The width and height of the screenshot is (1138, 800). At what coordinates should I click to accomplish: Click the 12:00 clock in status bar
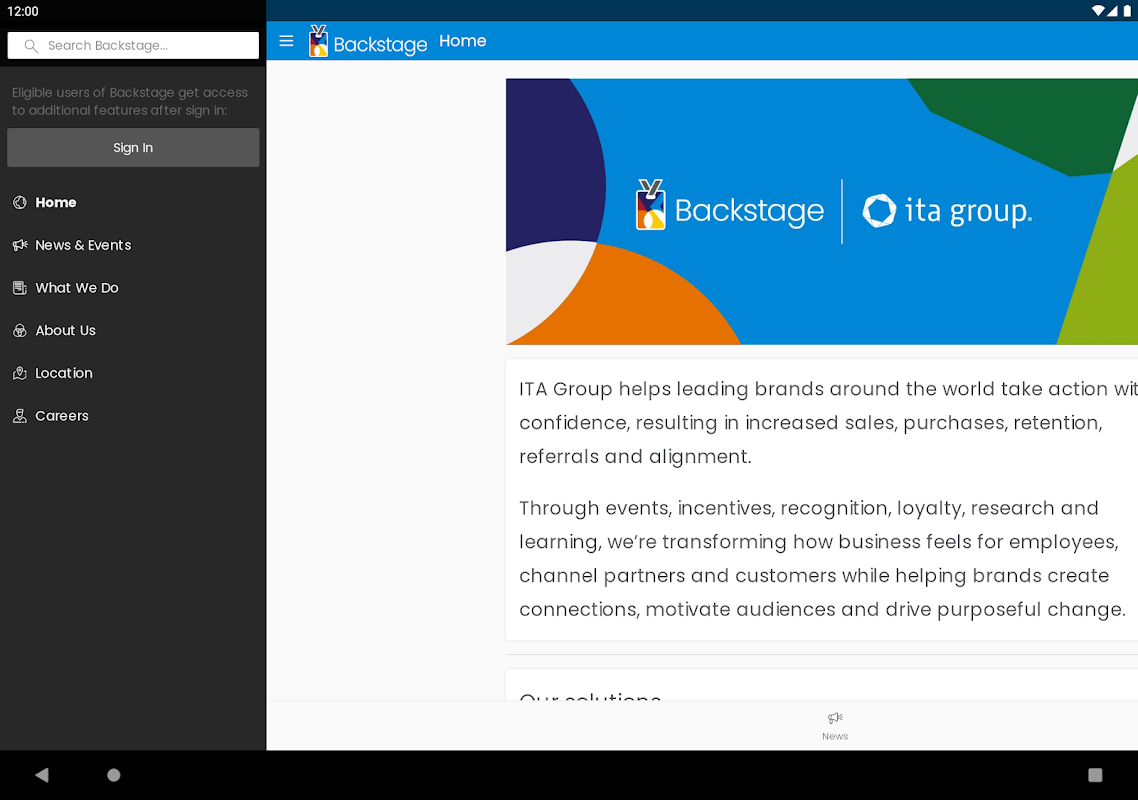click(x=22, y=11)
